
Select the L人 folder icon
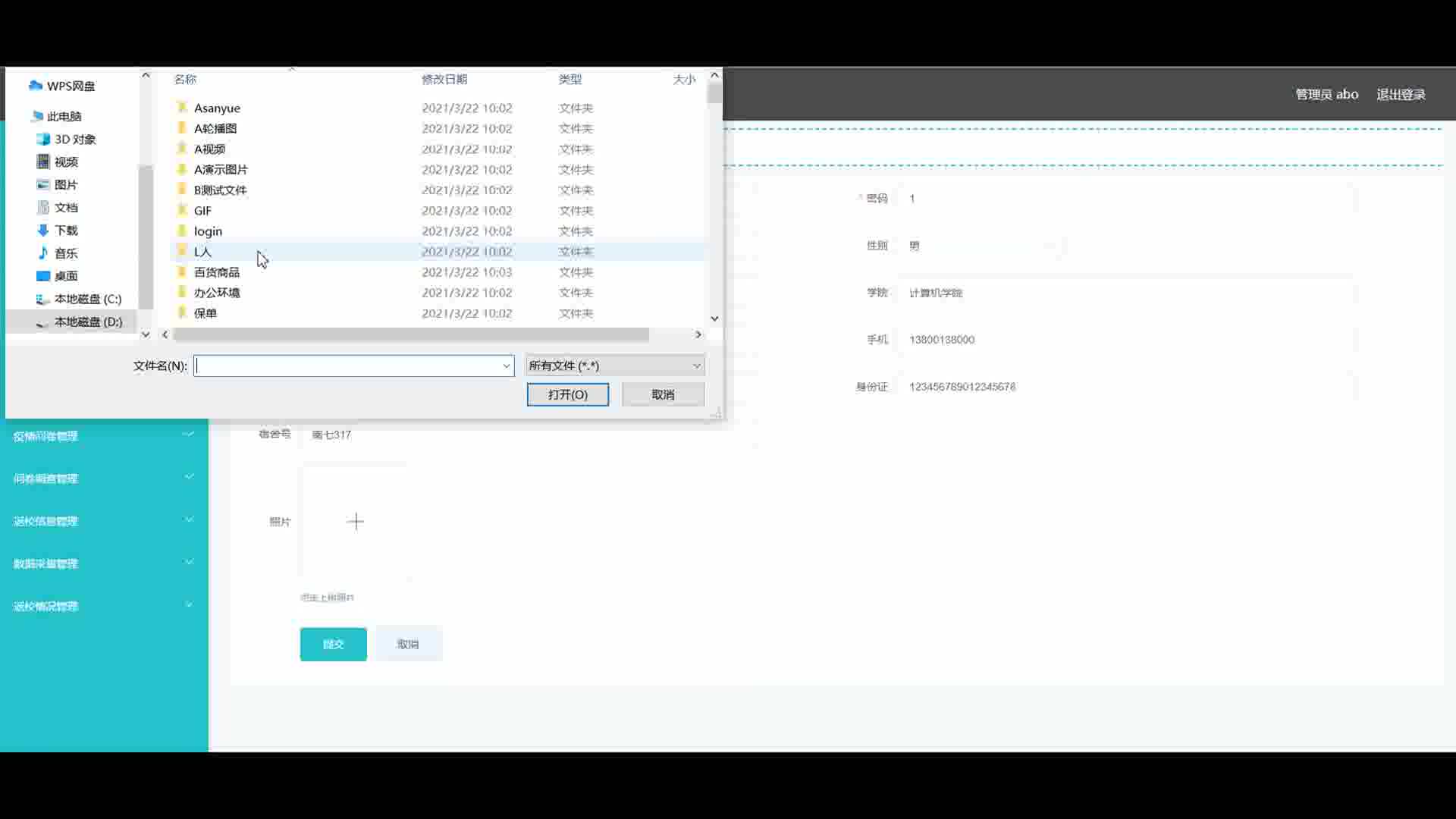[x=182, y=251]
